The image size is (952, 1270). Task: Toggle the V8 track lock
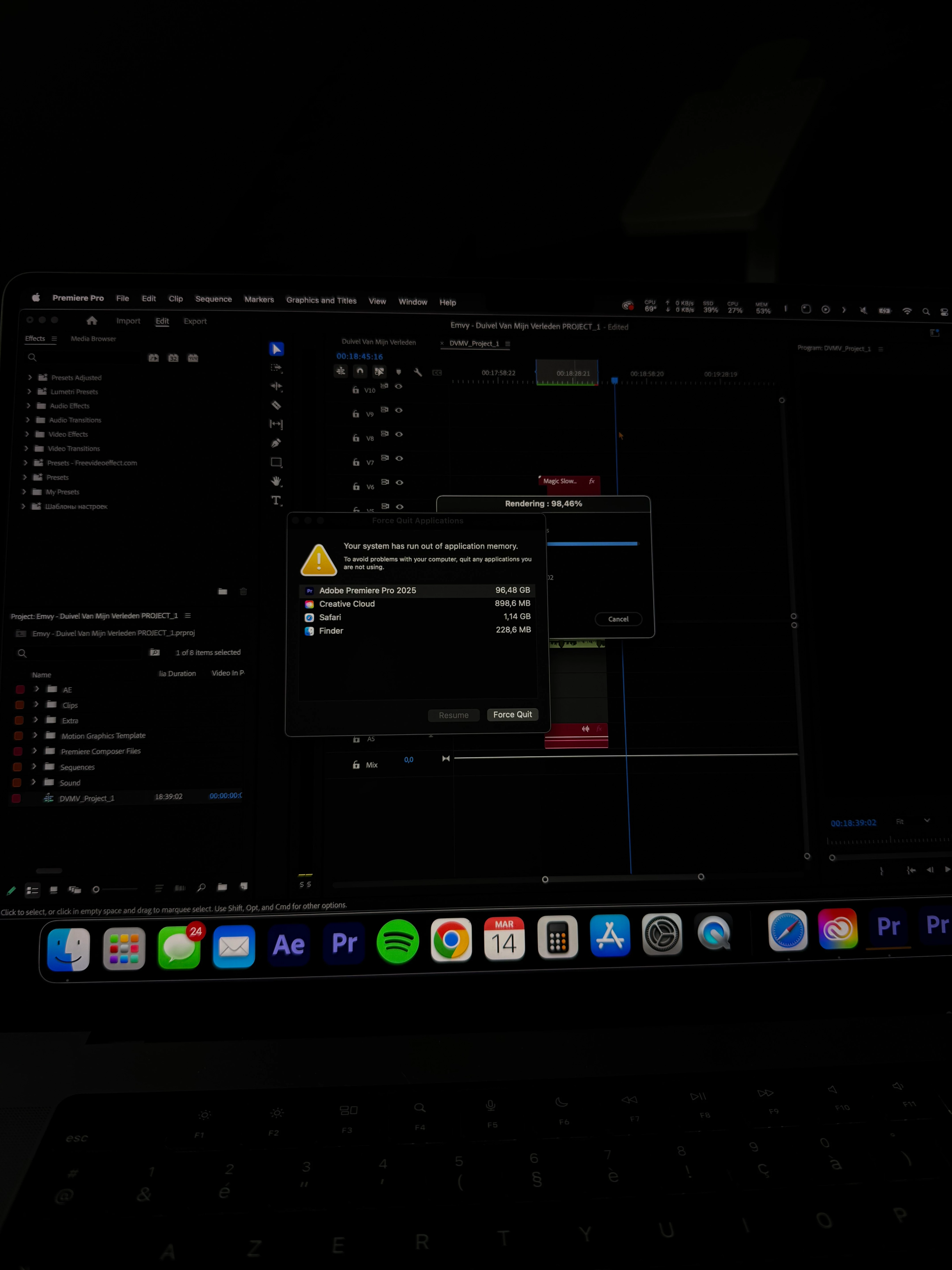click(356, 438)
